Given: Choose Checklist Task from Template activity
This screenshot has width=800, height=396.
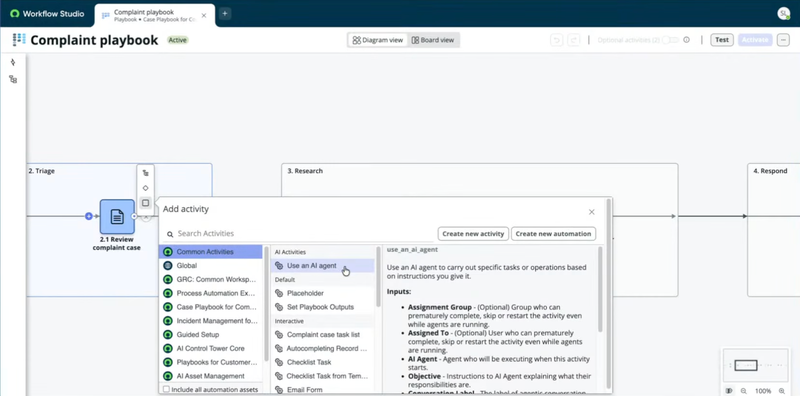Looking at the screenshot, I should pos(322,376).
